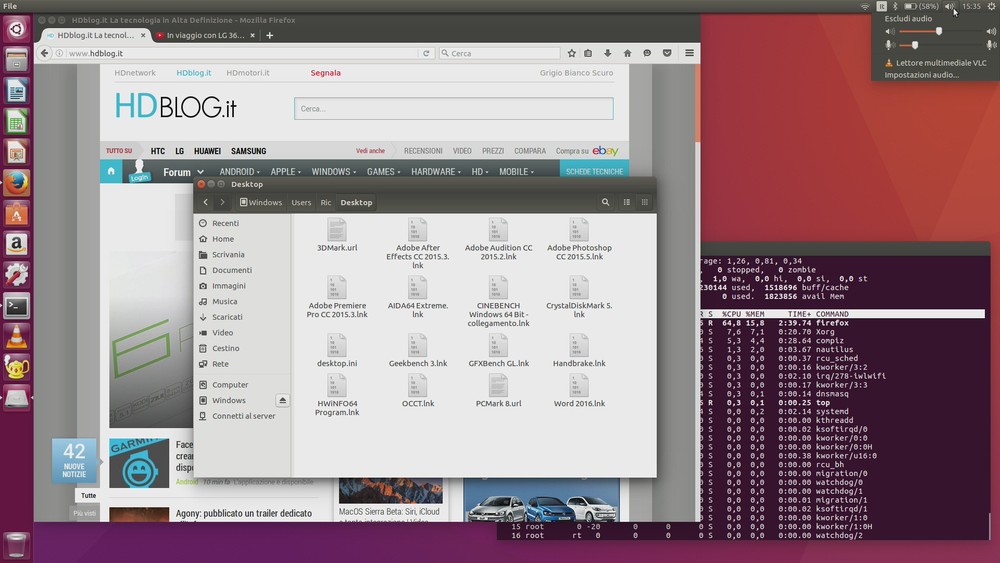
Task: Launch VLC cone icon in the launcher
Action: click(17, 336)
